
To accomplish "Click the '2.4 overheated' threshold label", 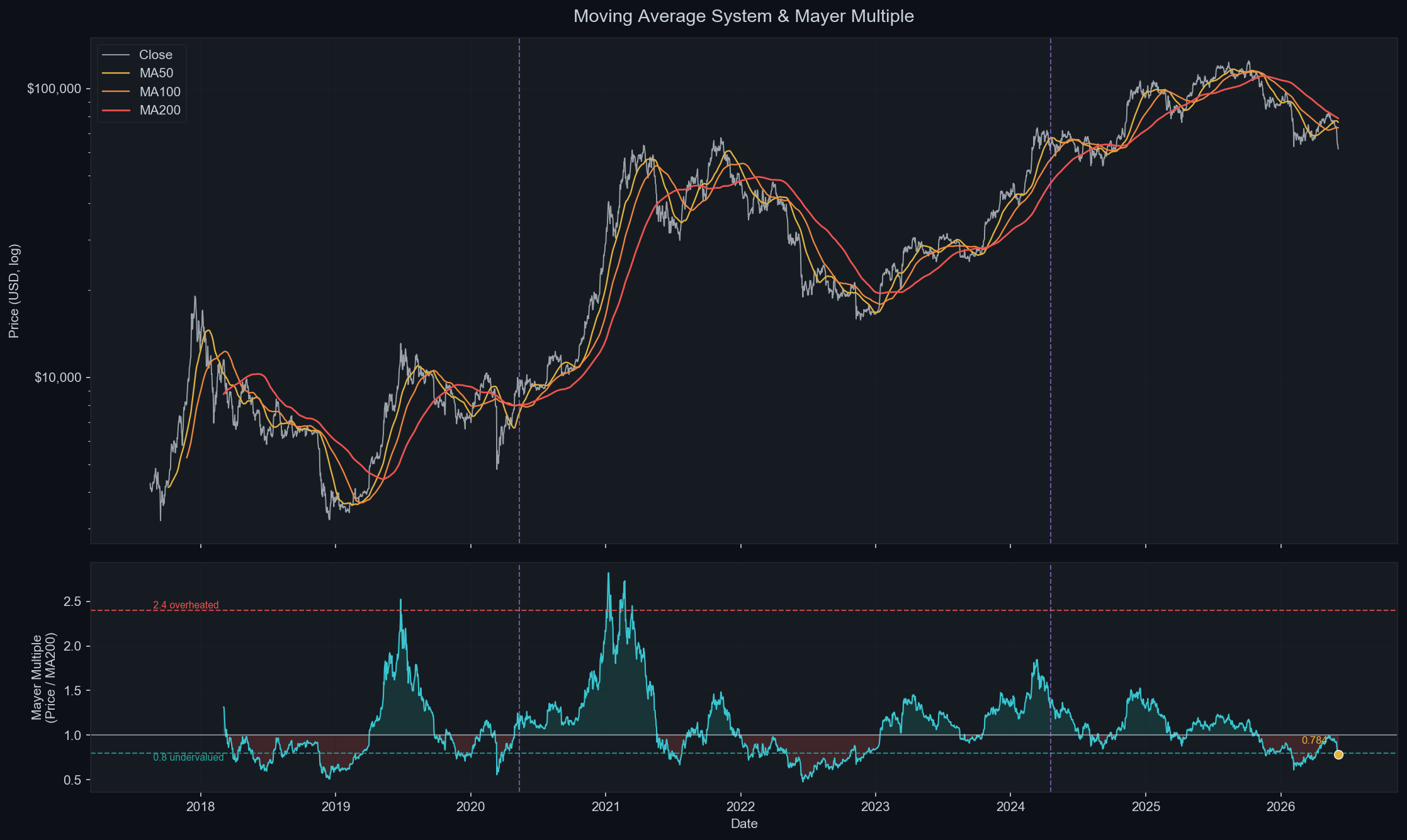I will [186, 605].
